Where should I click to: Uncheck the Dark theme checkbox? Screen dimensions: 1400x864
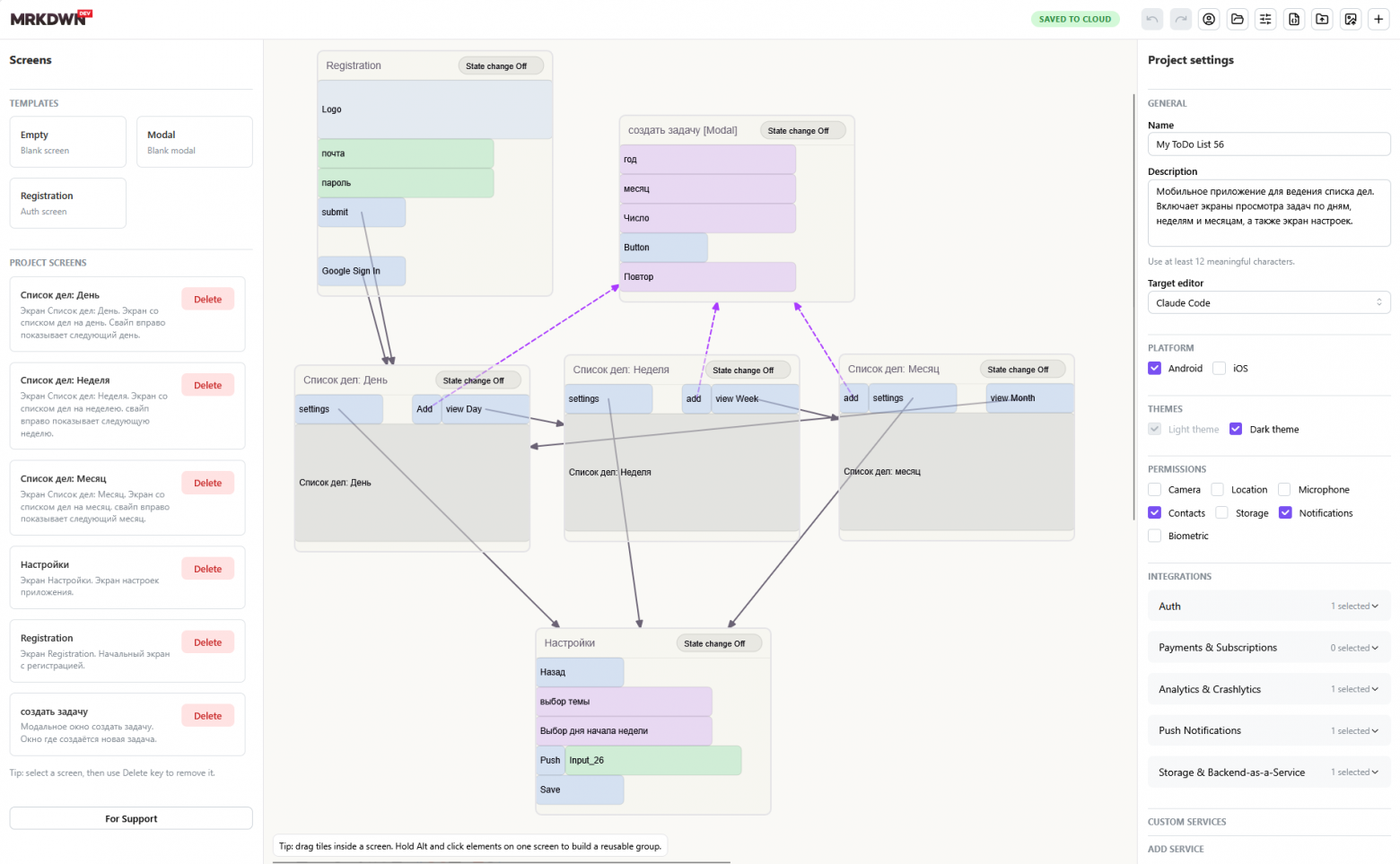coord(1236,429)
